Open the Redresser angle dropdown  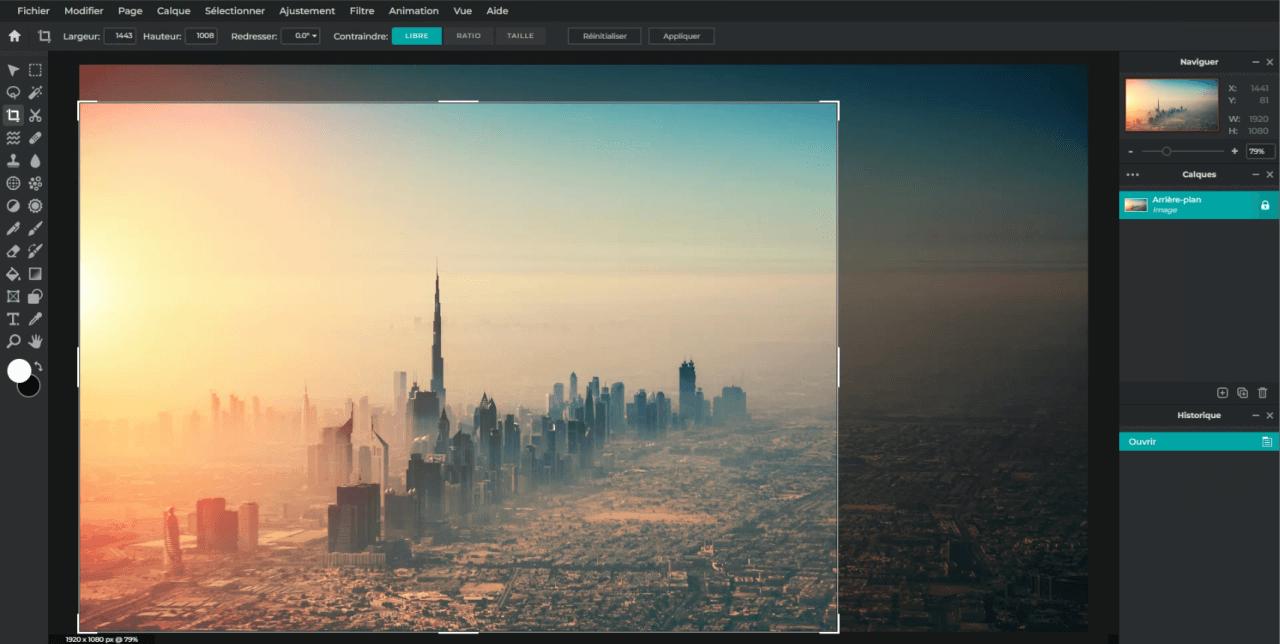(300, 36)
